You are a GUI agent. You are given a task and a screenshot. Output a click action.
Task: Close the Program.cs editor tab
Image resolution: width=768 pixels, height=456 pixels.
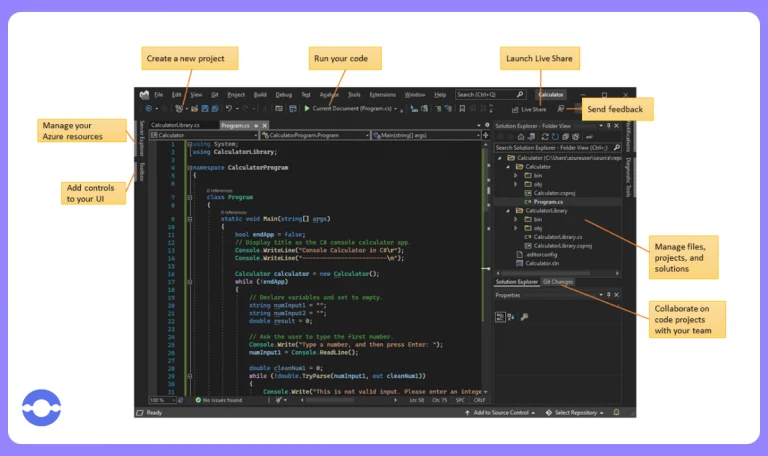pos(264,126)
